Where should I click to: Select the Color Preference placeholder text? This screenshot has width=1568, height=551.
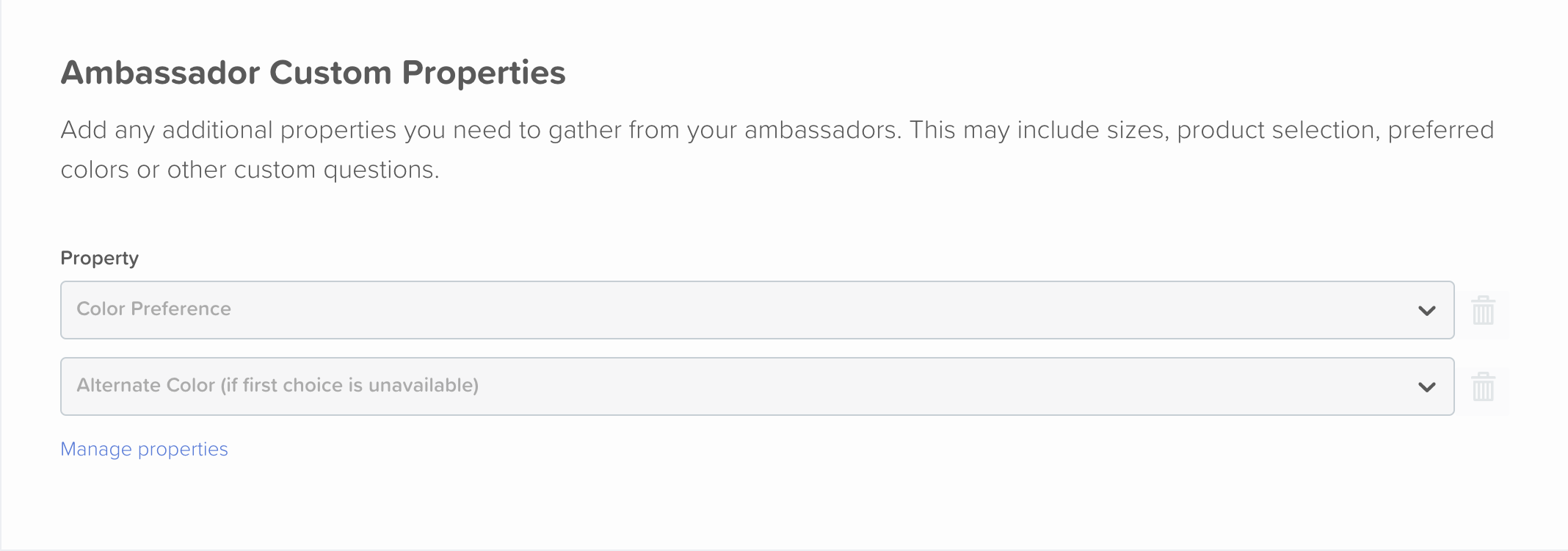tap(153, 309)
